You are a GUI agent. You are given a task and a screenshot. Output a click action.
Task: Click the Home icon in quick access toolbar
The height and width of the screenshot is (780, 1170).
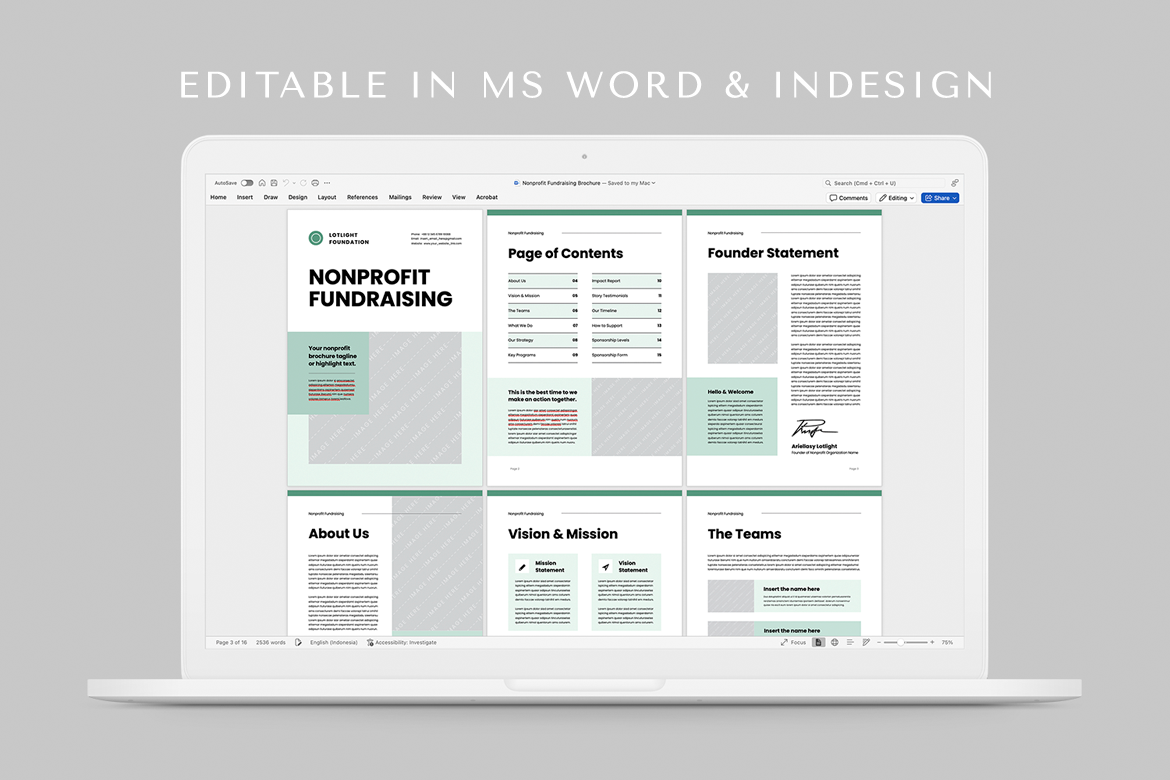(x=262, y=183)
